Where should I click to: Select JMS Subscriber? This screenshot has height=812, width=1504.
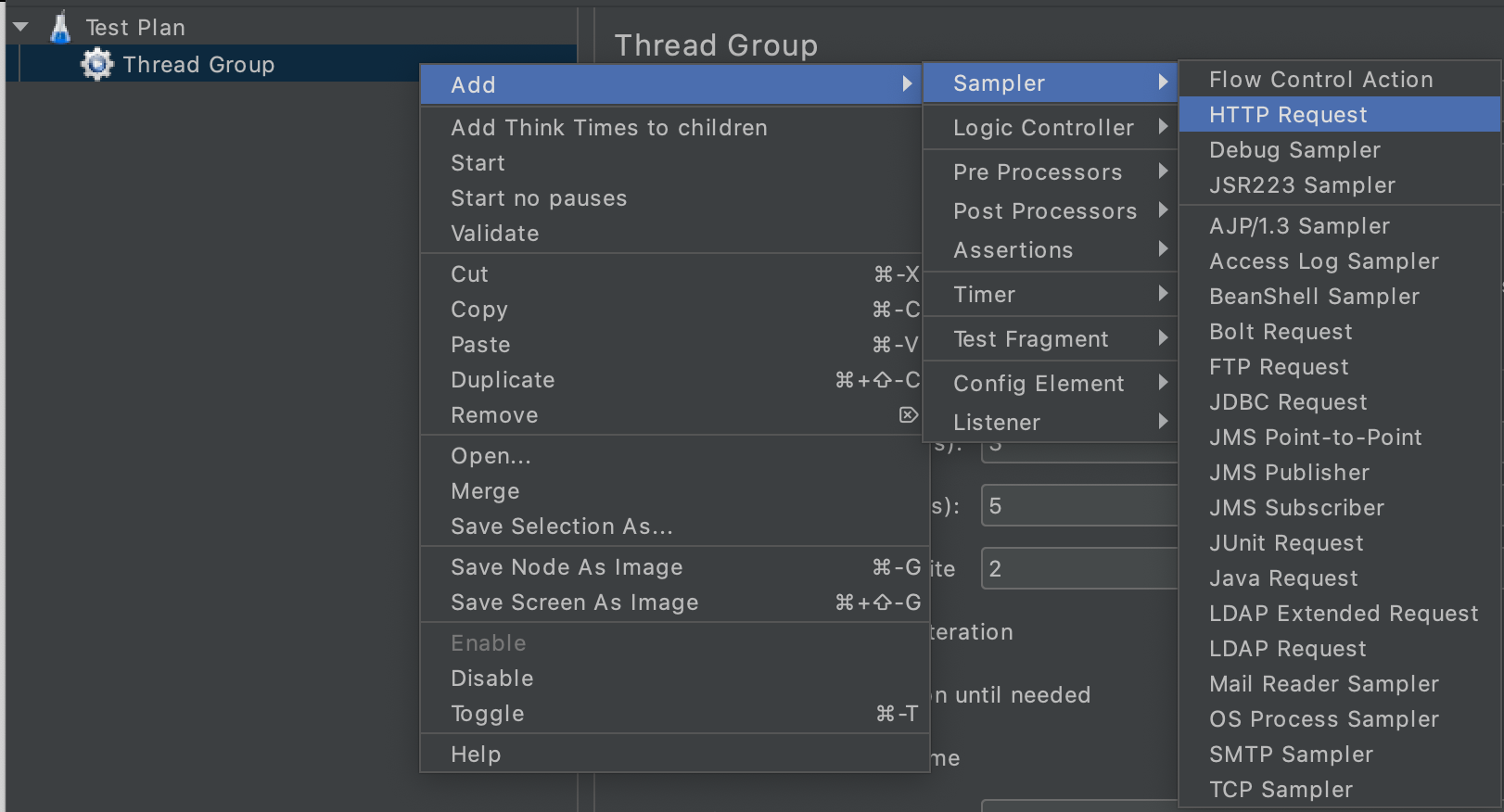pyautogui.click(x=1340, y=507)
